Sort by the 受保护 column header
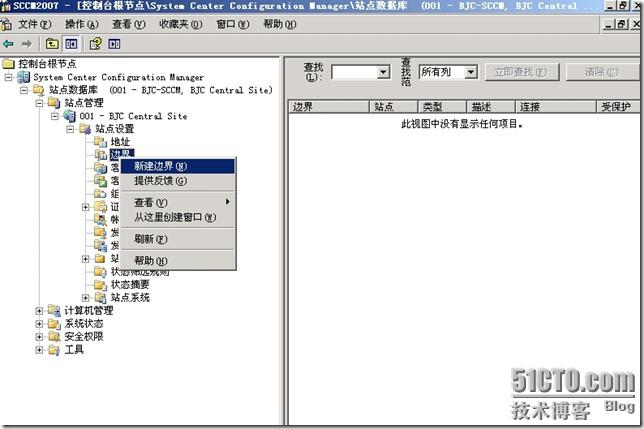The height and width of the screenshot is (429, 644). click(x=618, y=107)
